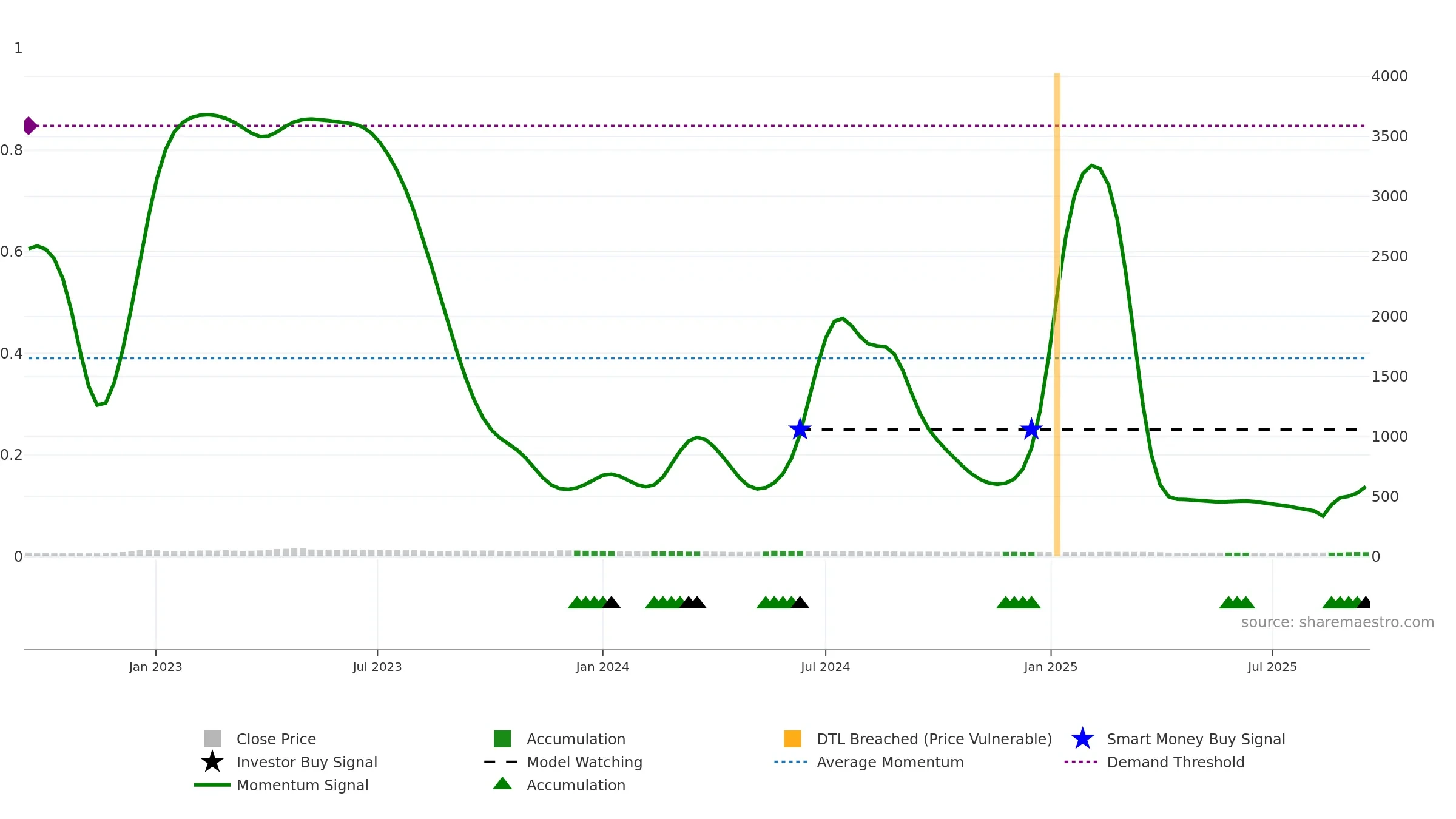Click the Investor Buy Signal label
The image size is (1456, 819).
coord(307,762)
